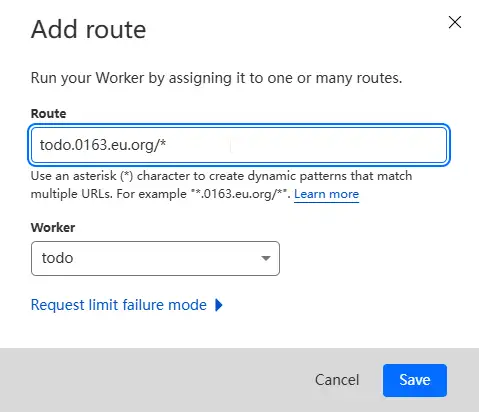Viewport: 479px width, 412px height.
Task: Click the asterisk helper text below Route
Action: point(221,185)
